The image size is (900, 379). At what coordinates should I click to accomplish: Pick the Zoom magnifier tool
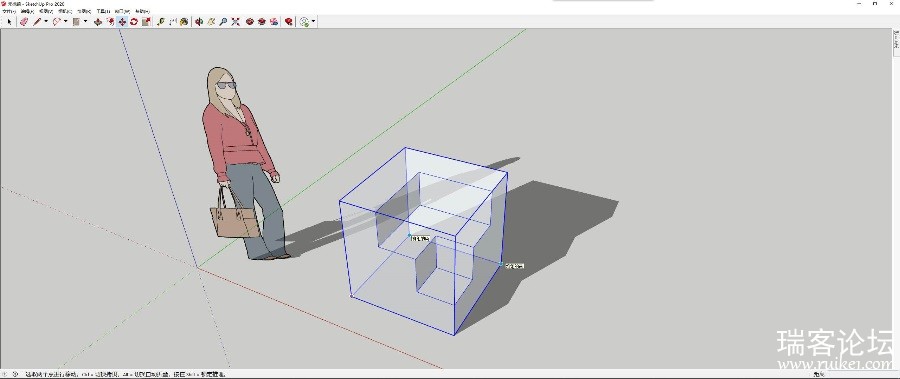point(223,22)
